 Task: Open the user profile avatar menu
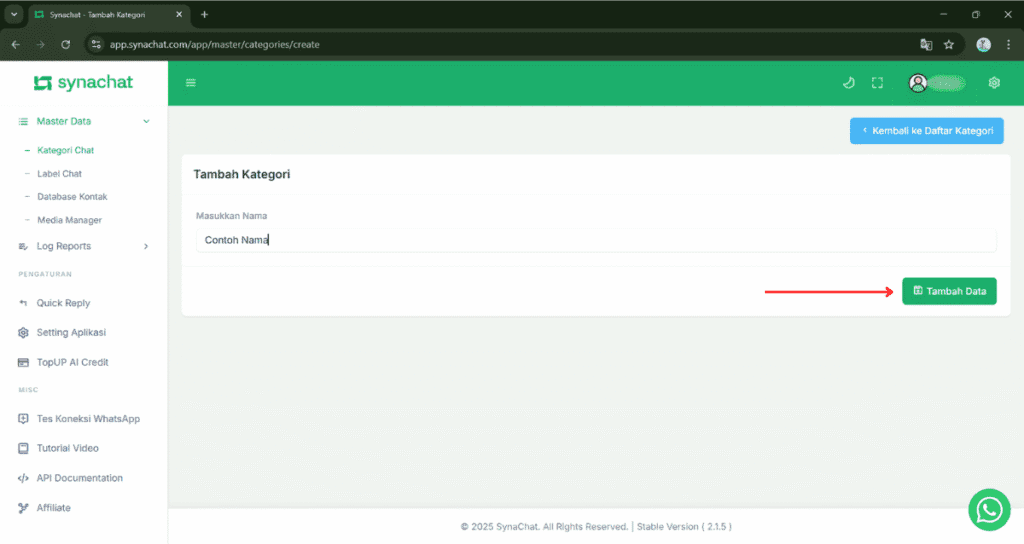(918, 83)
